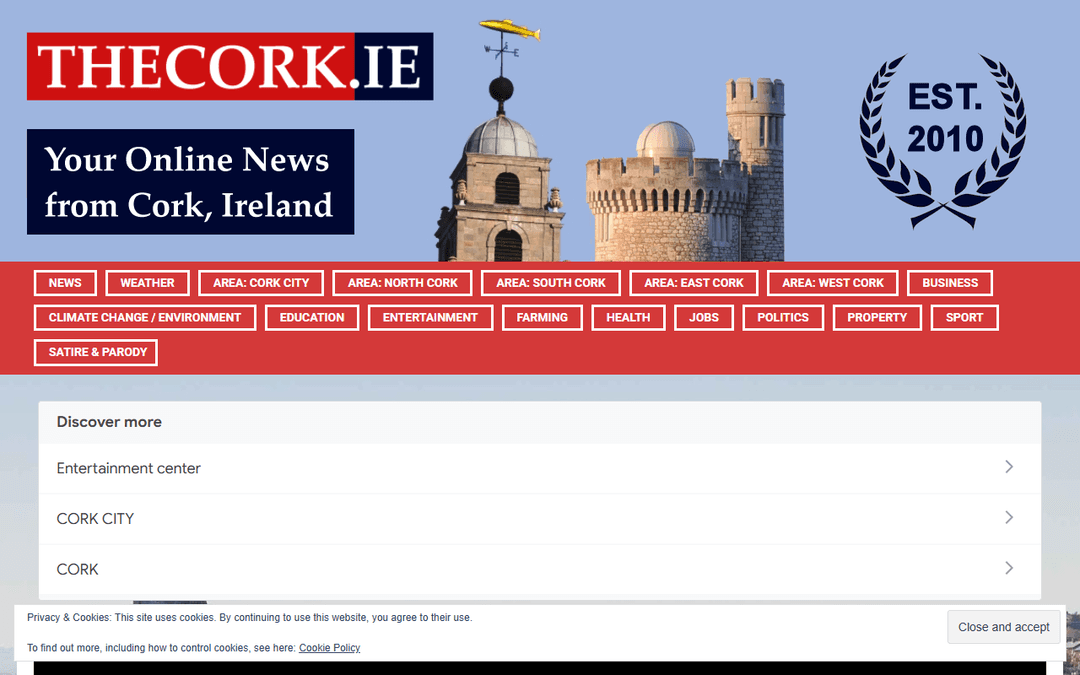
Task: Open AREA: CORK CITY category
Action: coord(261,283)
